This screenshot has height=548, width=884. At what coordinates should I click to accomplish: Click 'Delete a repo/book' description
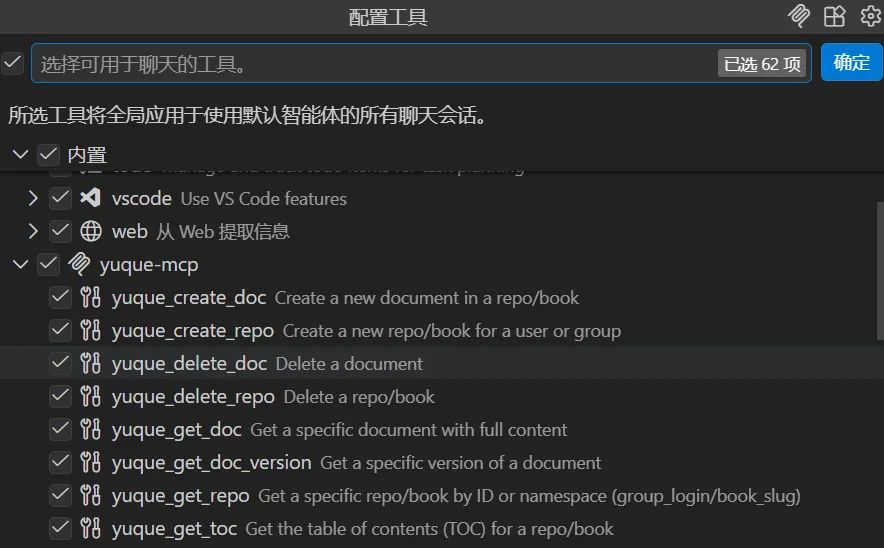[x=359, y=397]
